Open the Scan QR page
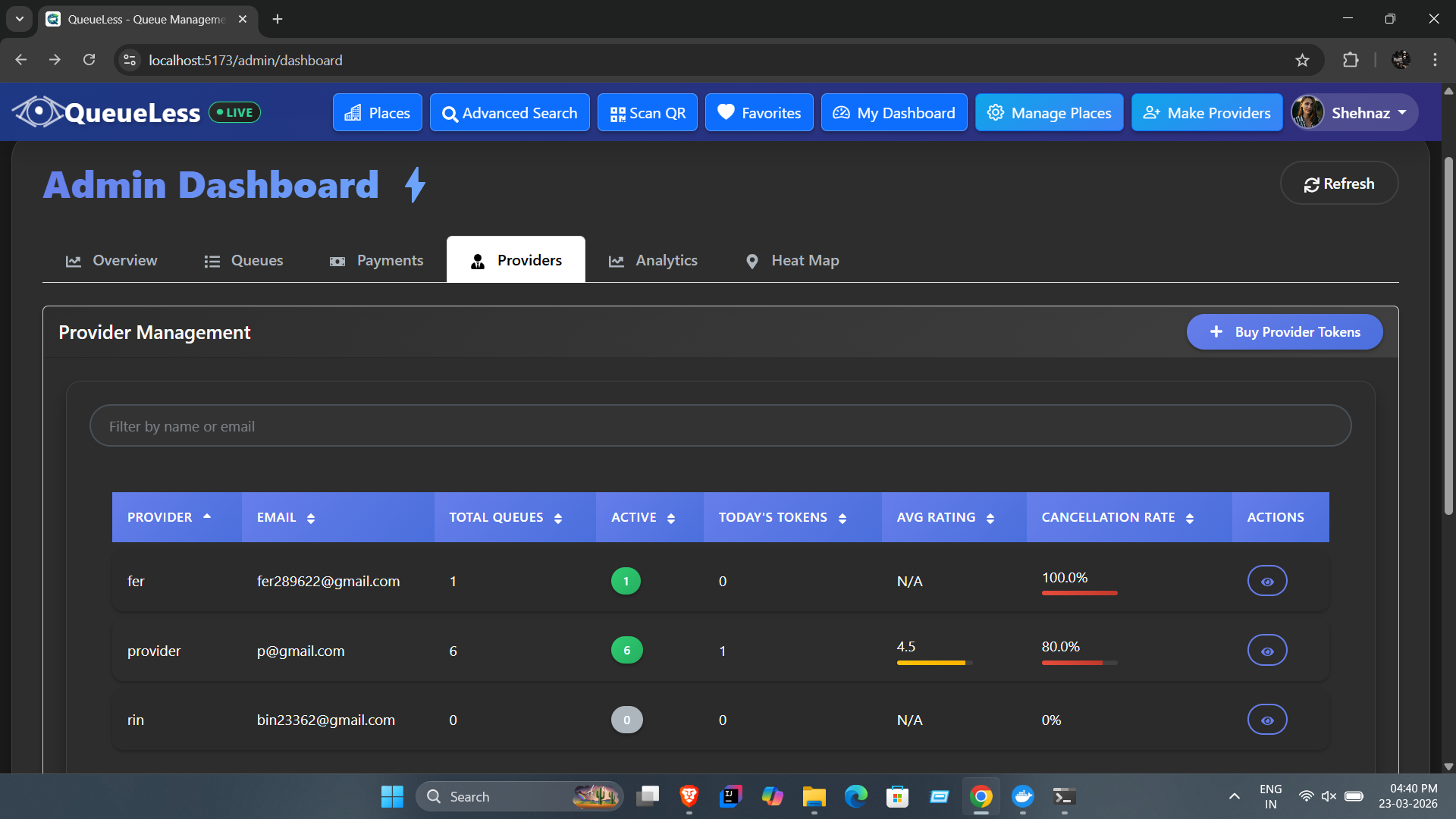The width and height of the screenshot is (1456, 819). 648,112
